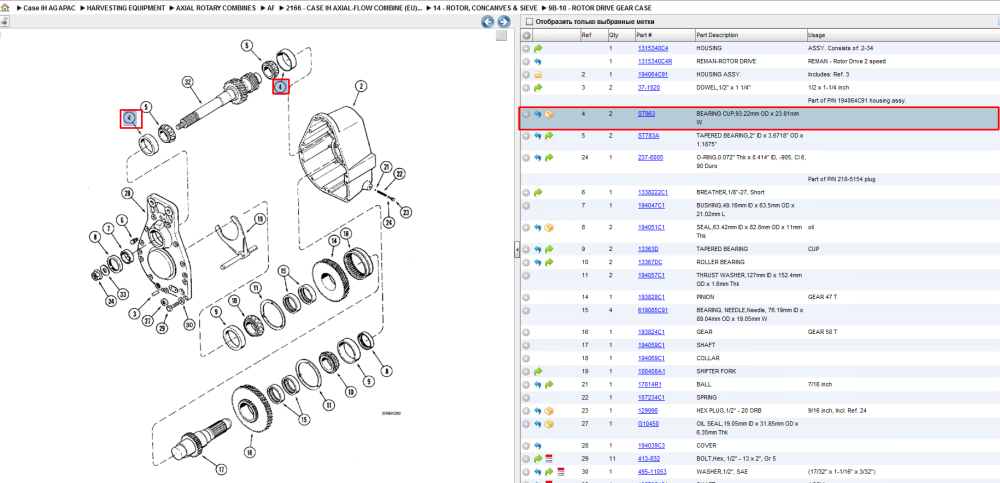Click the add-all circle in table header
This screenshot has width=1000, height=483.
point(526,35)
